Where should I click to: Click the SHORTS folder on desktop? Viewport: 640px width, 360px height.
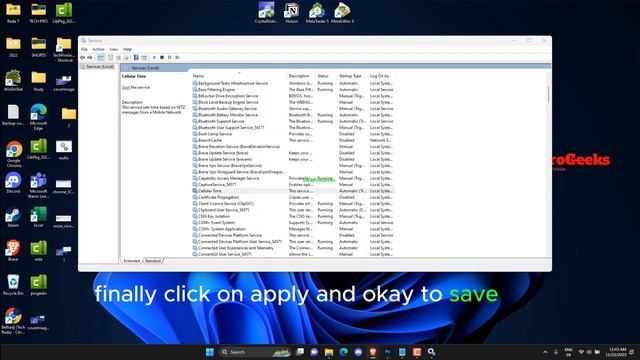tap(38, 47)
